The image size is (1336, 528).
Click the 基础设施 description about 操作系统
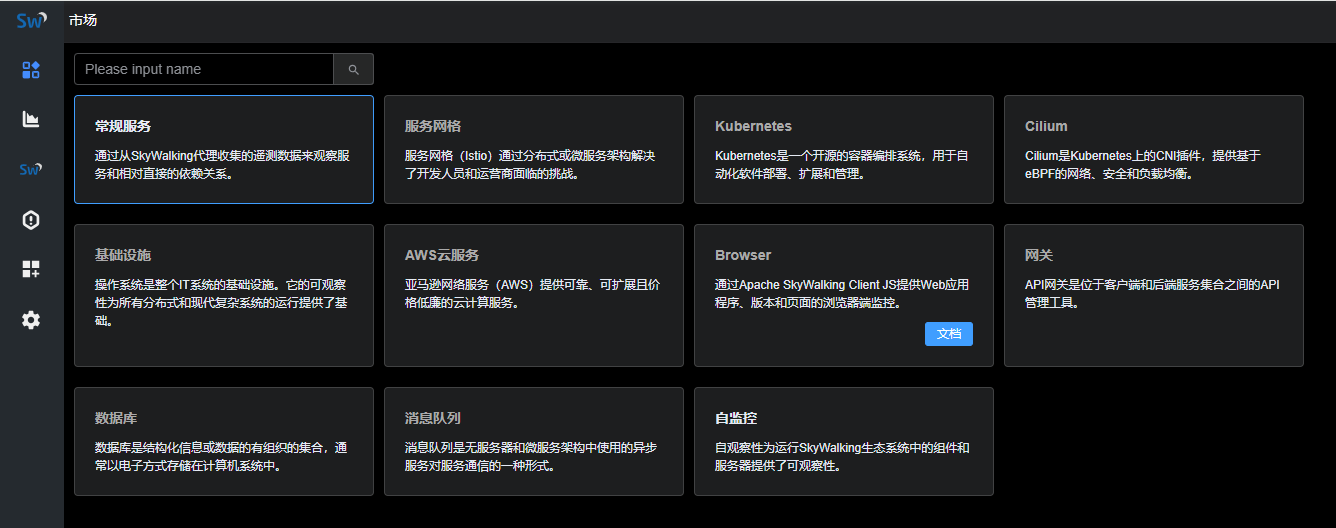click(221, 302)
